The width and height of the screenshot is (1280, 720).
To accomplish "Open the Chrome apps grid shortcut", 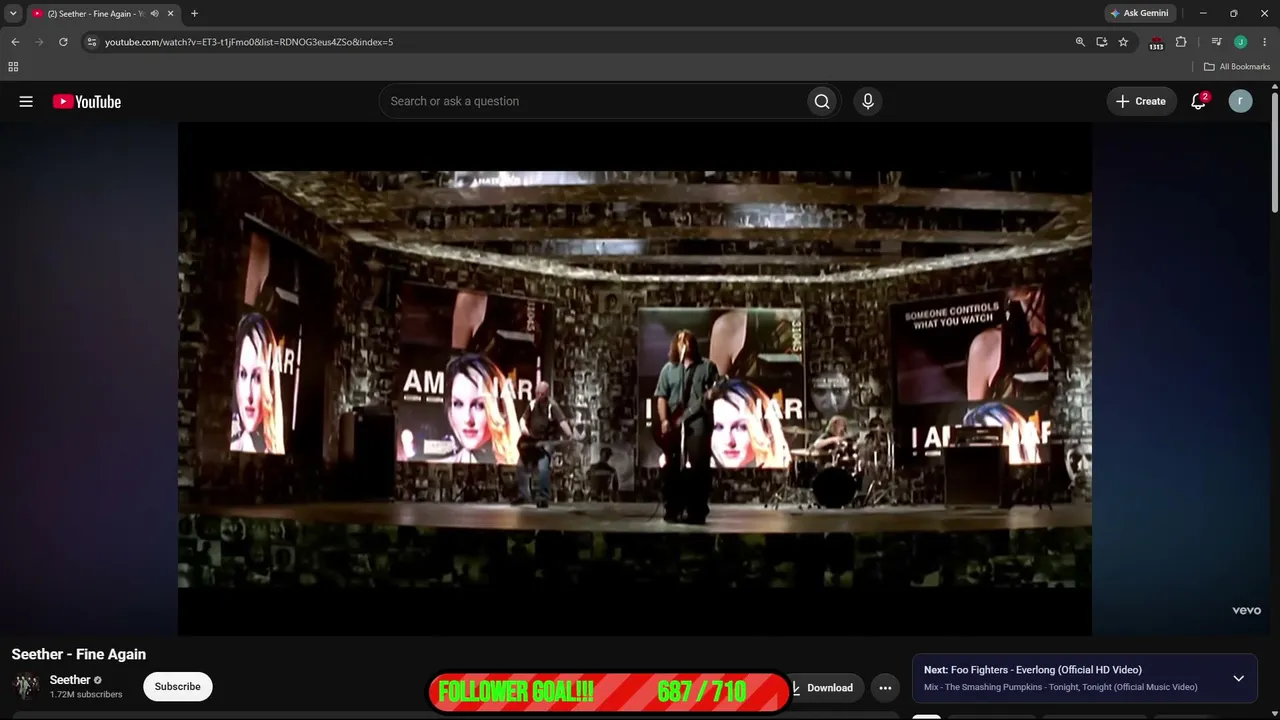I will pos(13,67).
